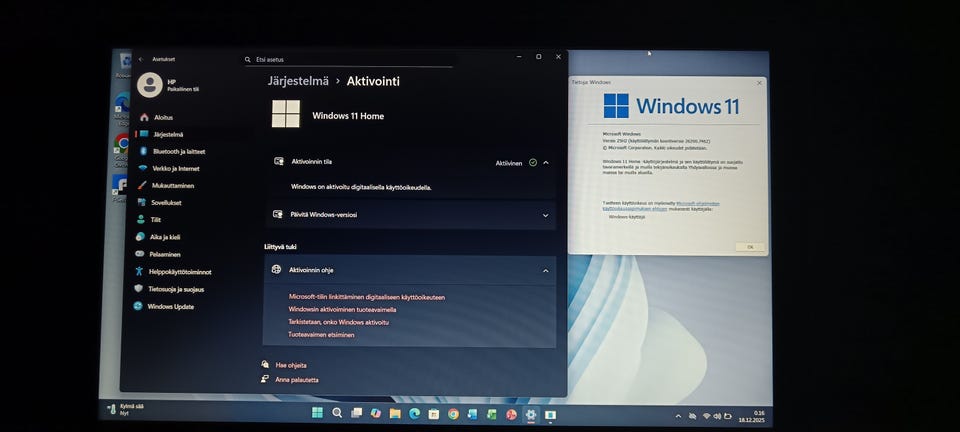The image size is (960, 432).
Task: Open the Kylmä sää weather widget
Action: click(125, 409)
